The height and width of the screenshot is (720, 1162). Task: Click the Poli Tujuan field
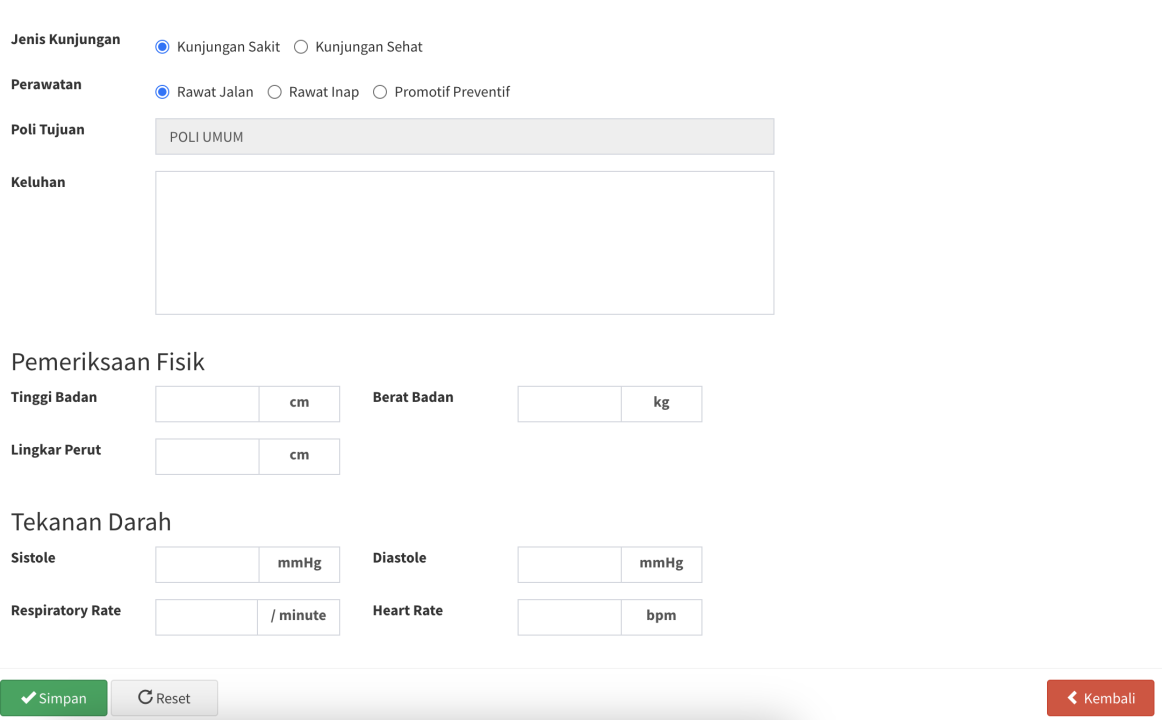[x=464, y=137]
